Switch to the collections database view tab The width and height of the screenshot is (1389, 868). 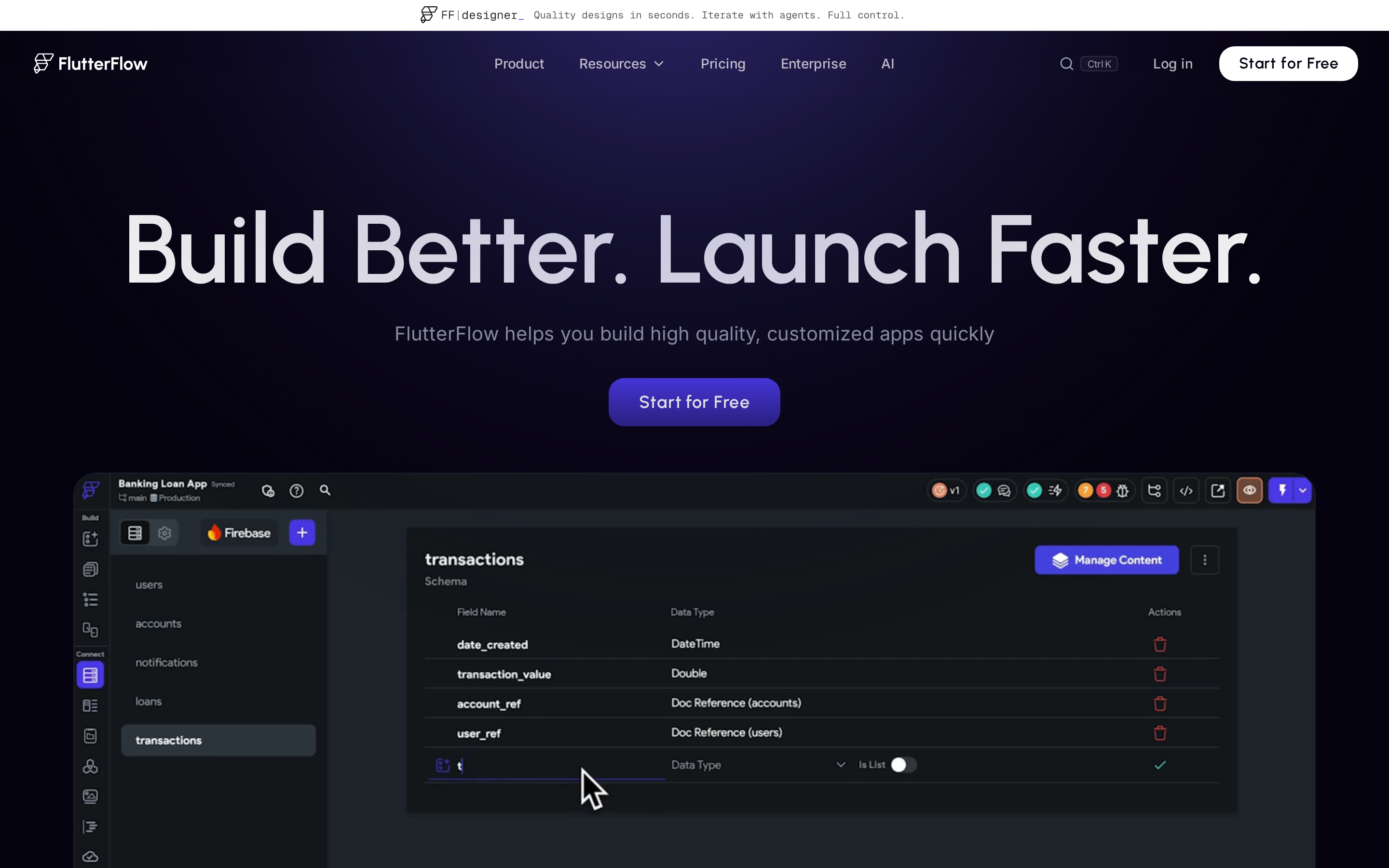(x=135, y=533)
